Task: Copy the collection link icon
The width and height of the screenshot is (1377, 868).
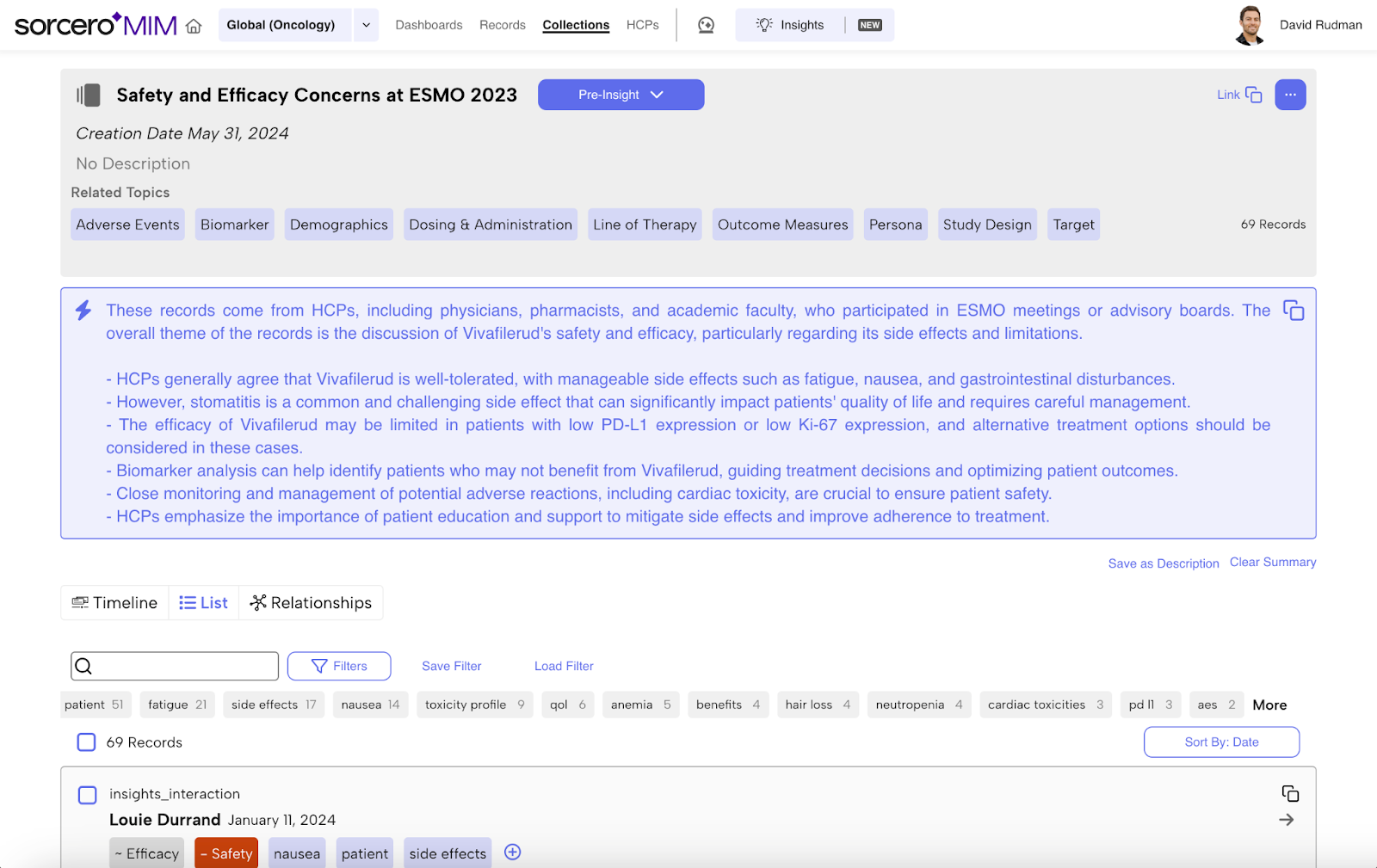Action: tap(1254, 95)
